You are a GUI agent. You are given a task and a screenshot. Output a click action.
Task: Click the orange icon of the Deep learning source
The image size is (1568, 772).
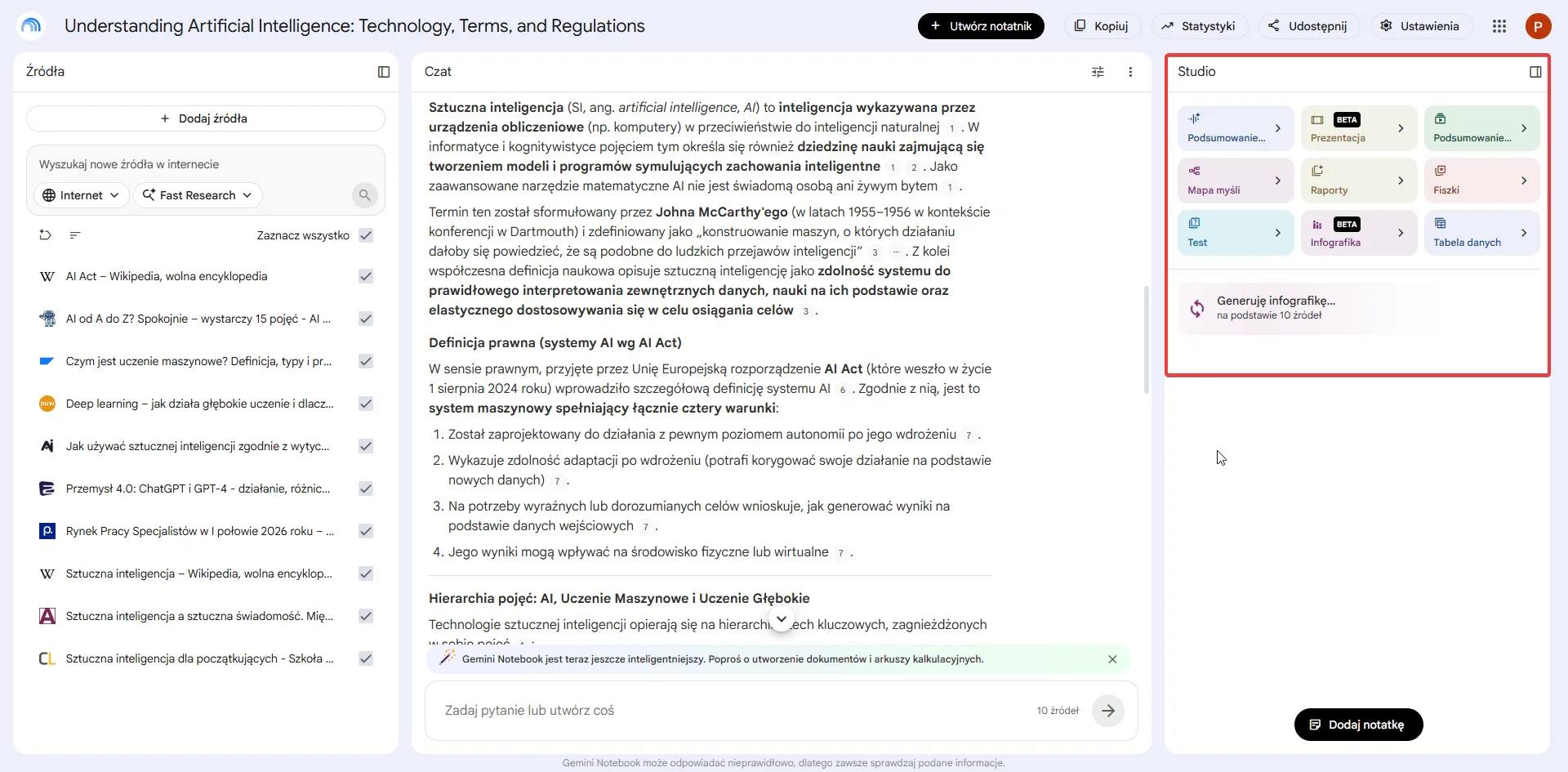point(47,404)
